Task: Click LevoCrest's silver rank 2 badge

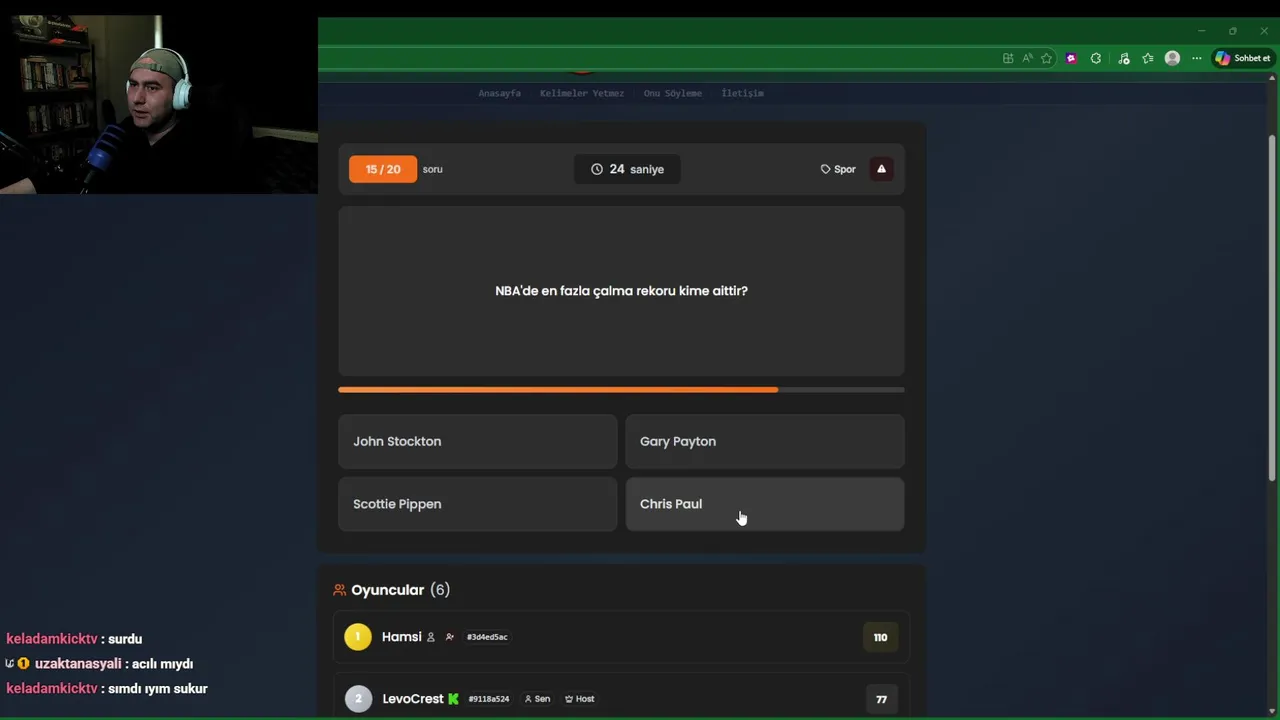Action: (x=357, y=699)
